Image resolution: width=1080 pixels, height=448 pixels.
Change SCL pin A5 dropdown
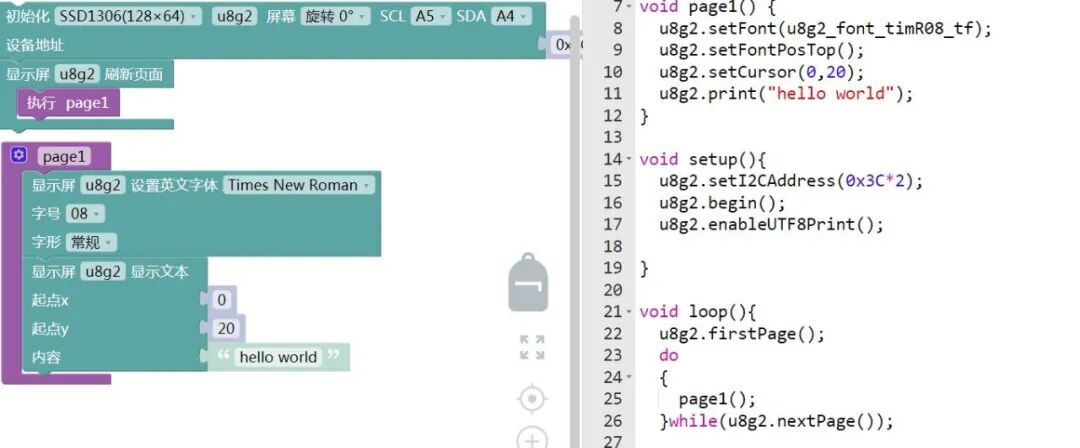pos(430,16)
